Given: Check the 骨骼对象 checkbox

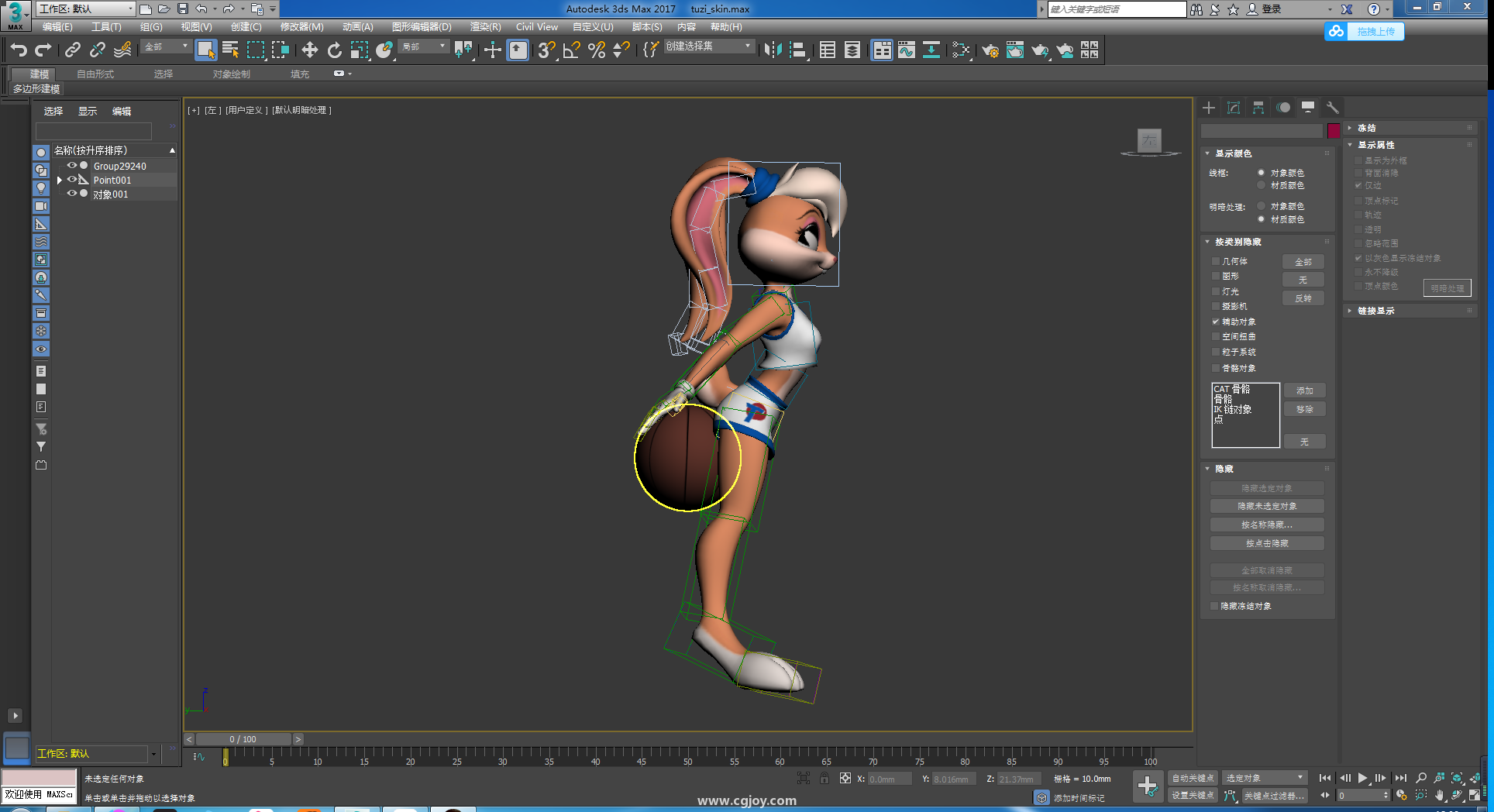Looking at the screenshot, I should (1216, 369).
